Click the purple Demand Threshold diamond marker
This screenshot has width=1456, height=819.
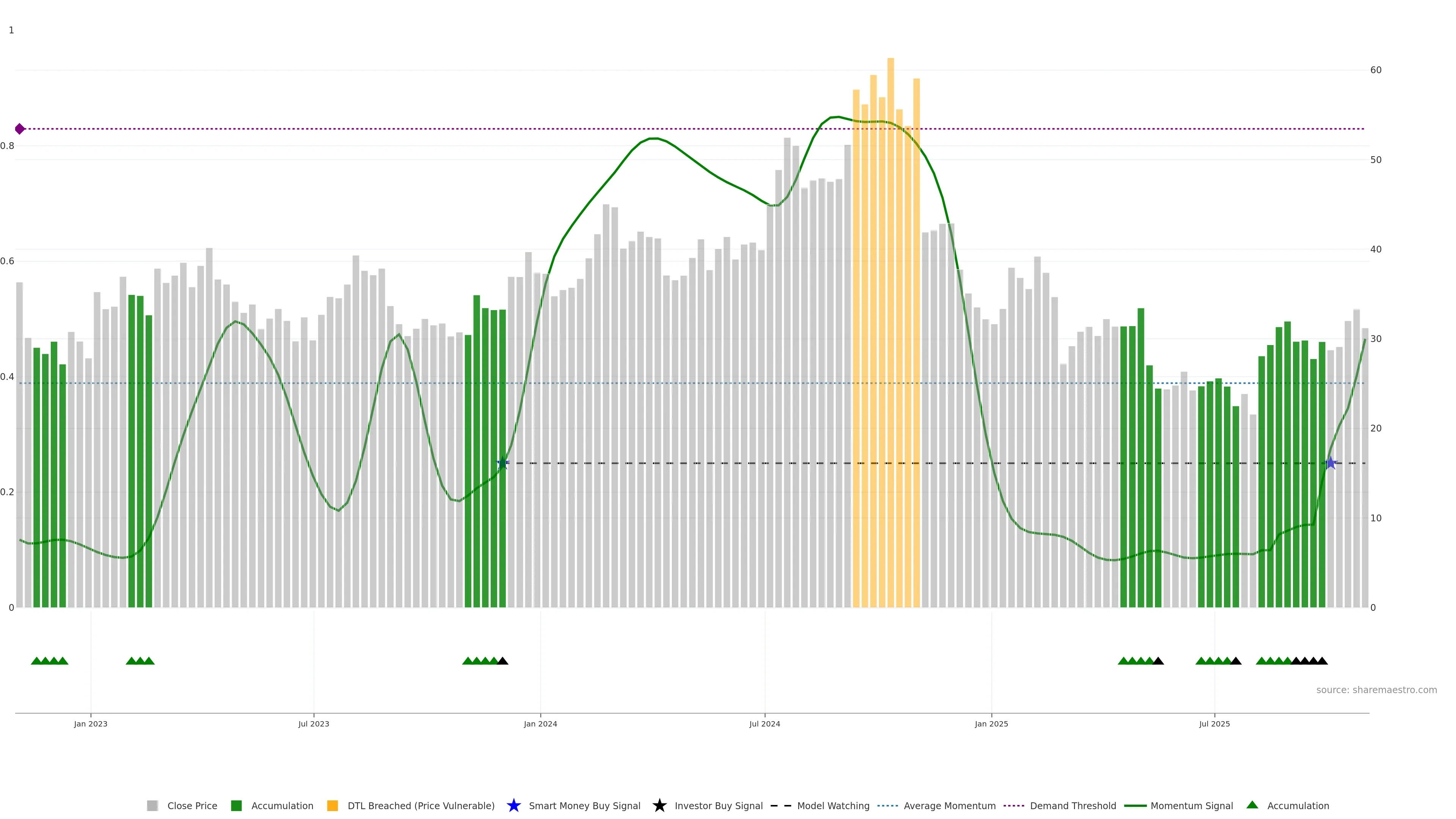20,129
